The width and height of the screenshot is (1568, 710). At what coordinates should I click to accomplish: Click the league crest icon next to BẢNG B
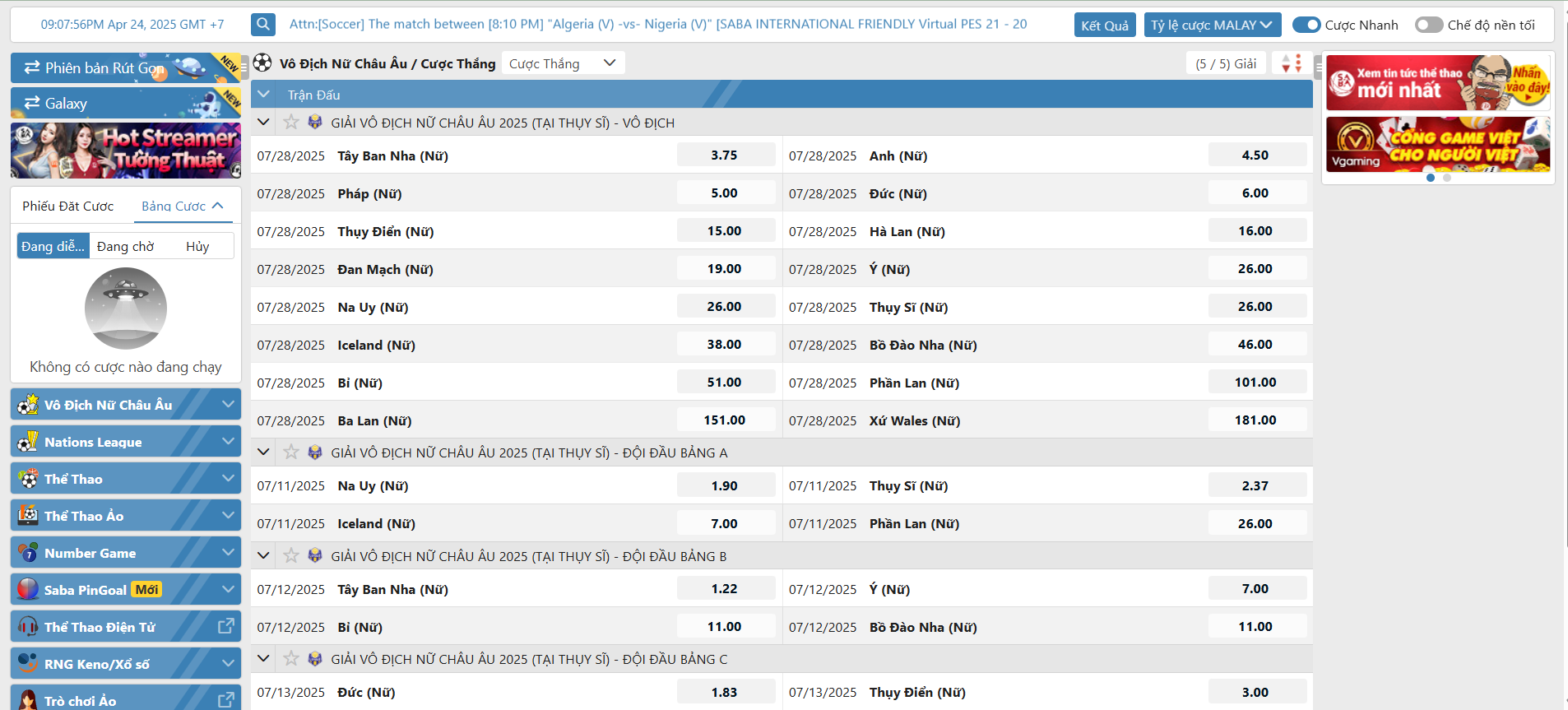[x=315, y=556]
